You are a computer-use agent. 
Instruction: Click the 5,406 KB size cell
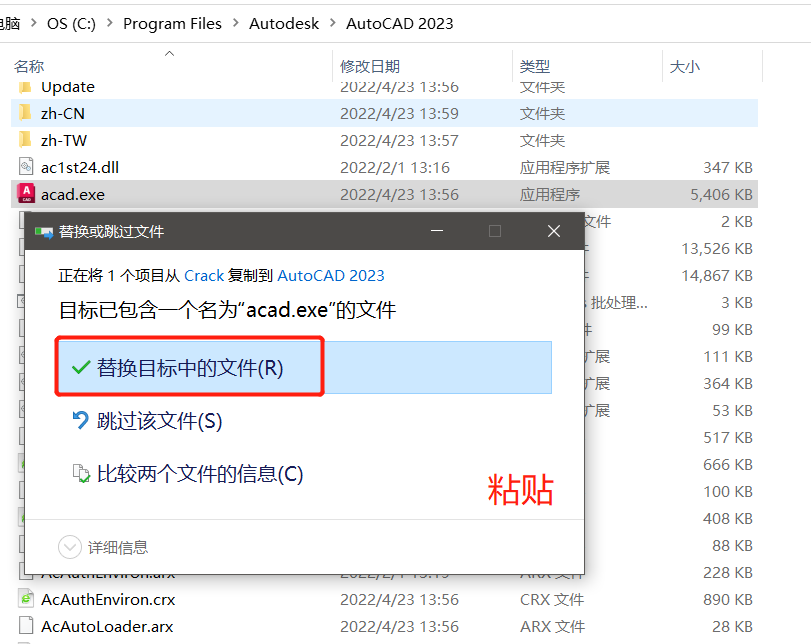click(721, 194)
